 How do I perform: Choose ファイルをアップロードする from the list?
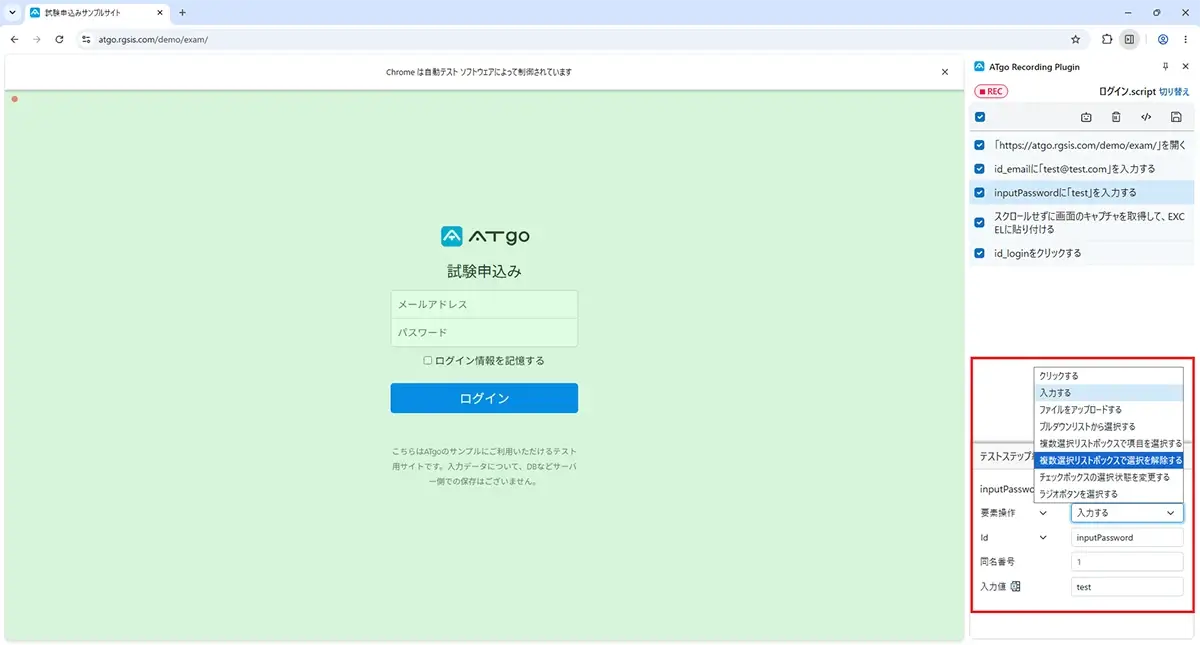click(x=1109, y=410)
